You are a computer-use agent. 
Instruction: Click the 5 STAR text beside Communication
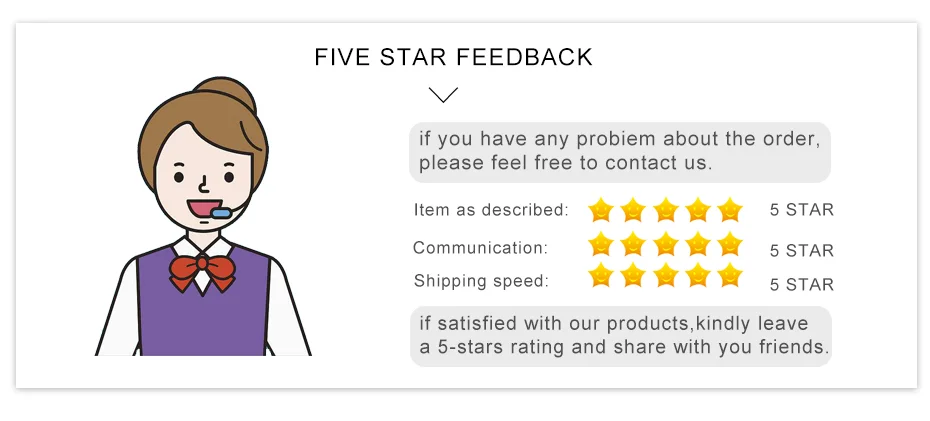tap(802, 251)
